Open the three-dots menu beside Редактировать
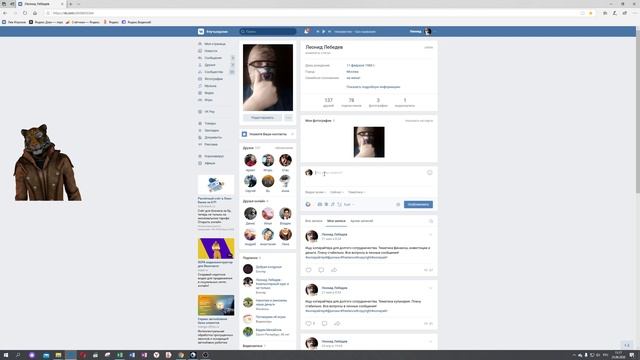The image size is (640, 360). 289,118
